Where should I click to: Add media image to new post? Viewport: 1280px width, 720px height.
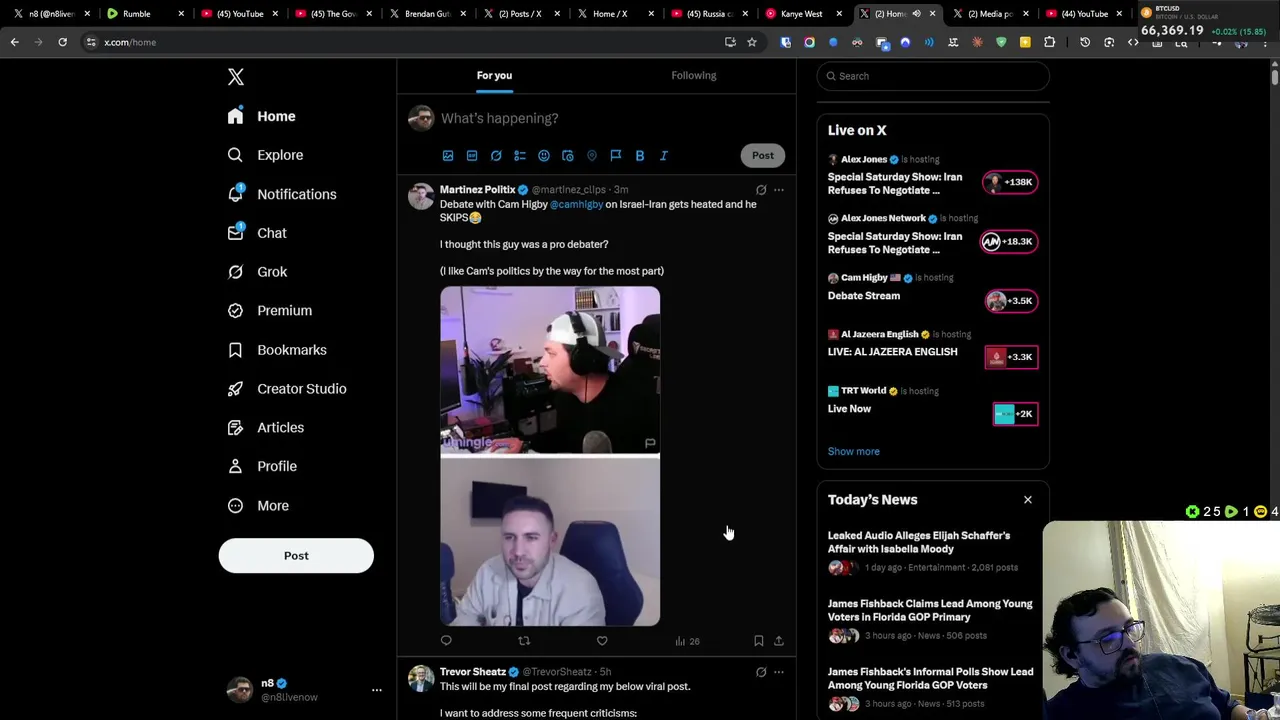[x=448, y=156]
